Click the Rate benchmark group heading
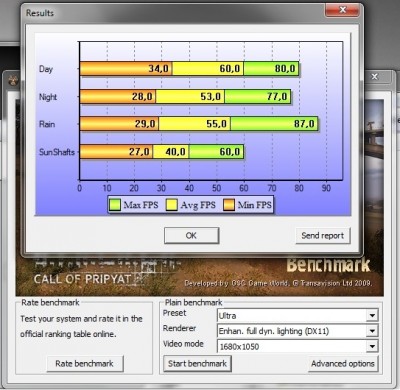This screenshot has height=390, width=400. [50, 302]
